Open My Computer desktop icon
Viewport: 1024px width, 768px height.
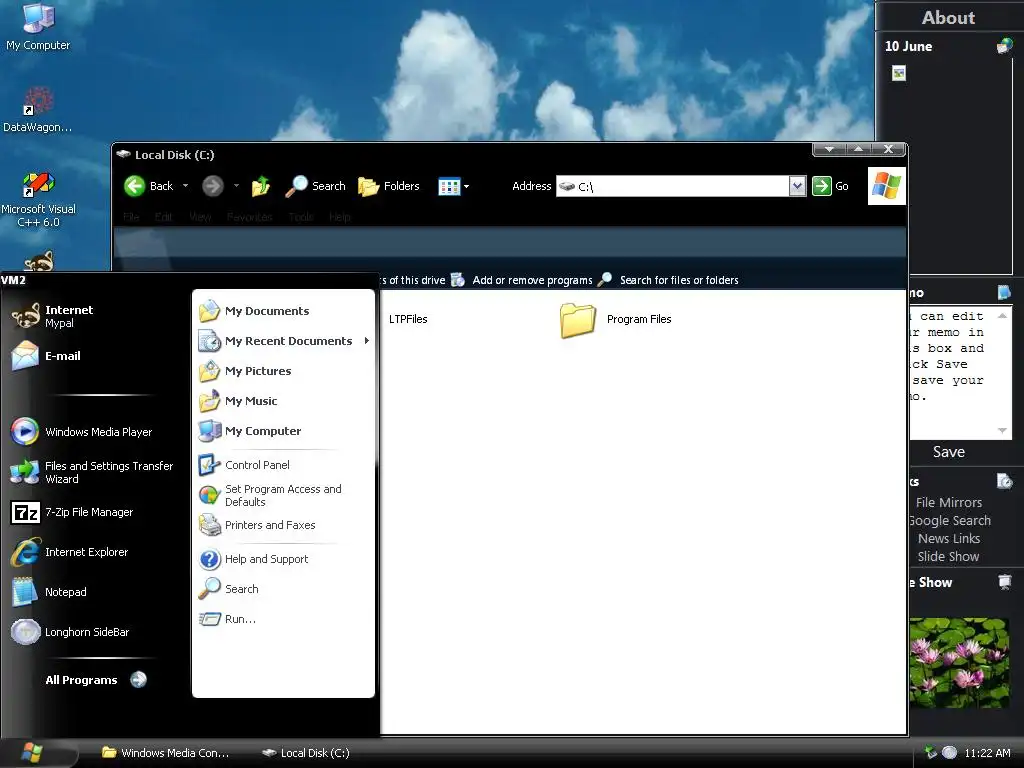[x=38, y=26]
